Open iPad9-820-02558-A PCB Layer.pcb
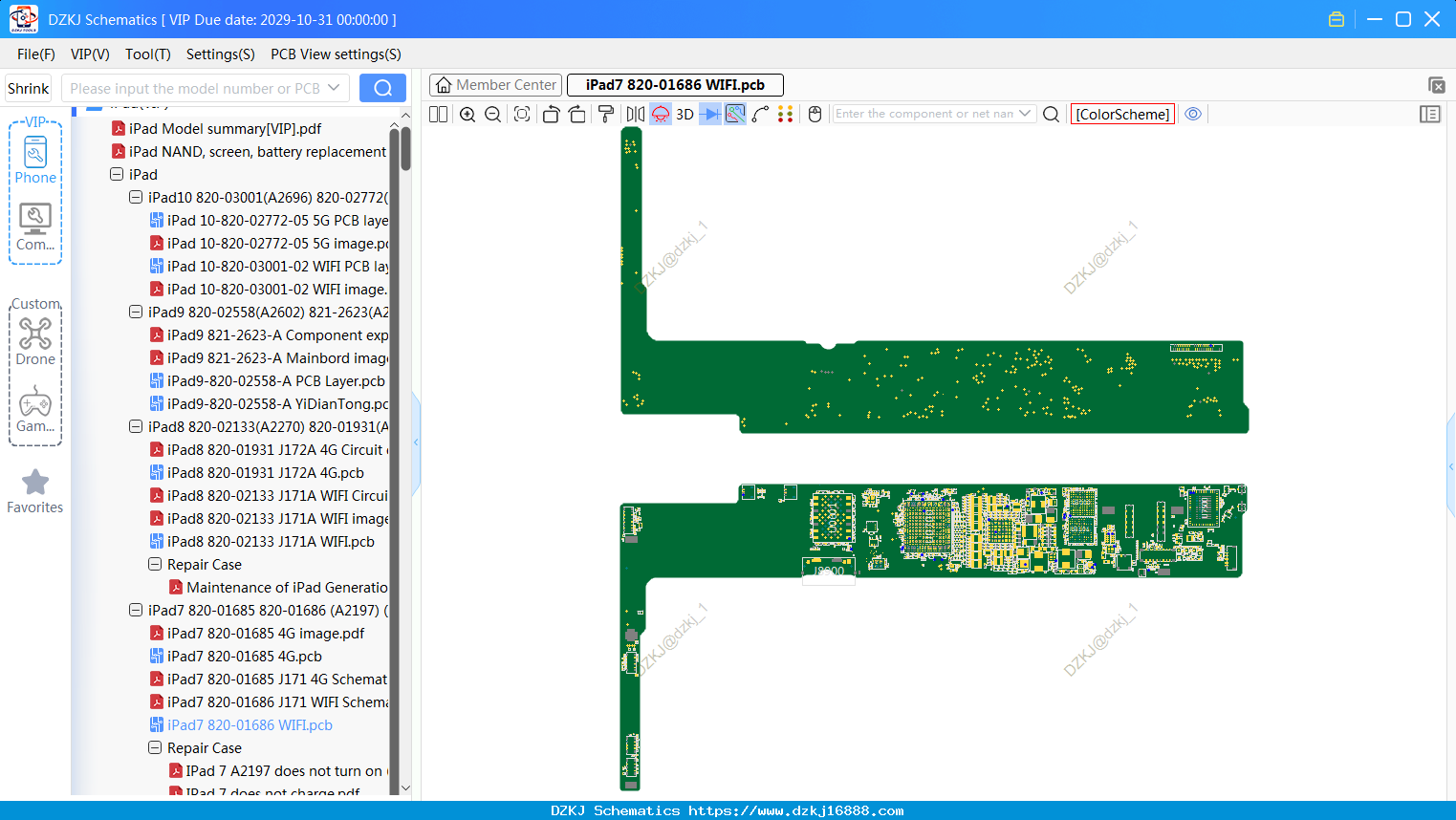This screenshot has height=820, width=1456. [268, 380]
